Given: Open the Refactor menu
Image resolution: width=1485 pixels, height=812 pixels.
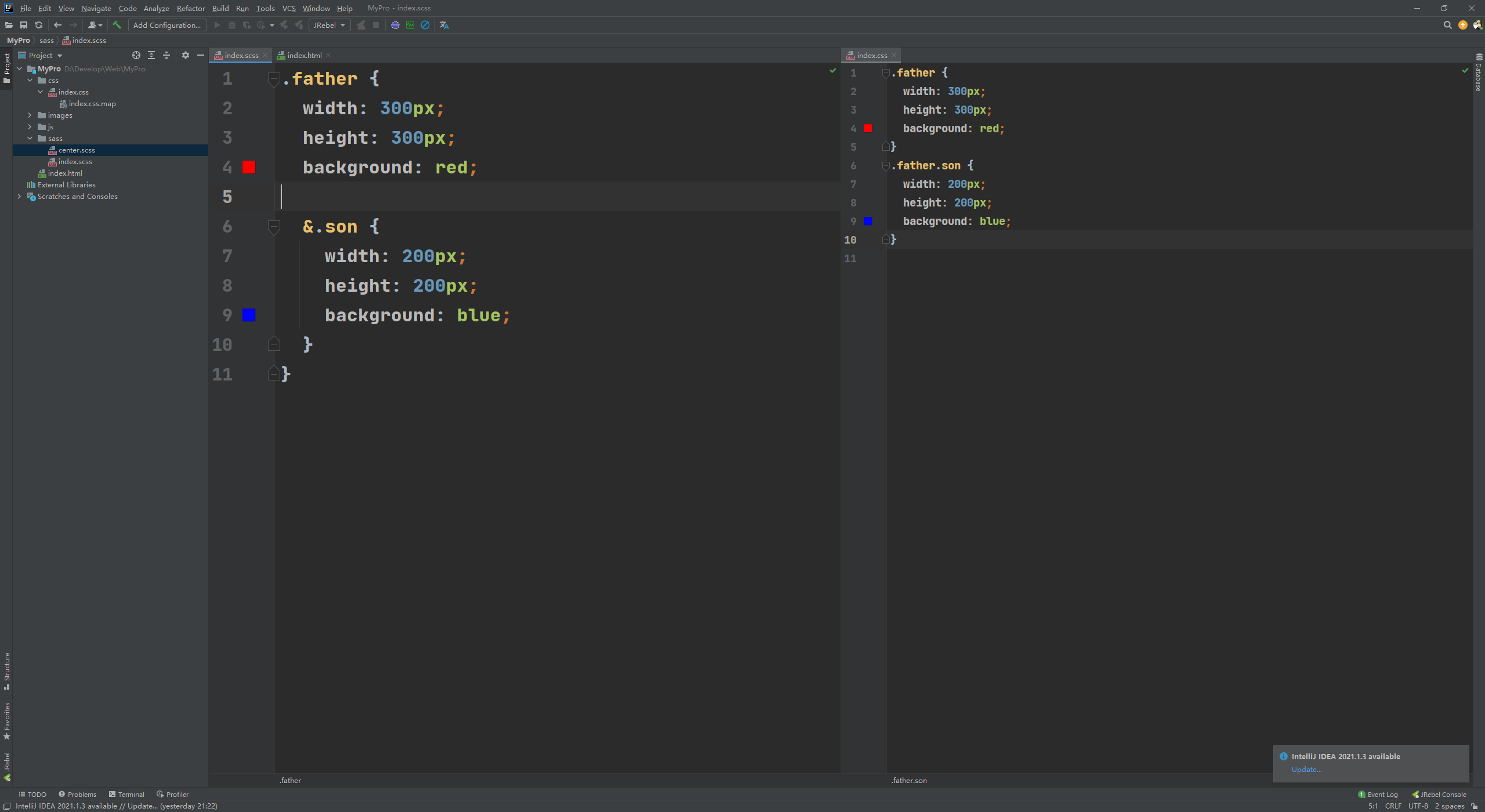Looking at the screenshot, I should [191, 8].
